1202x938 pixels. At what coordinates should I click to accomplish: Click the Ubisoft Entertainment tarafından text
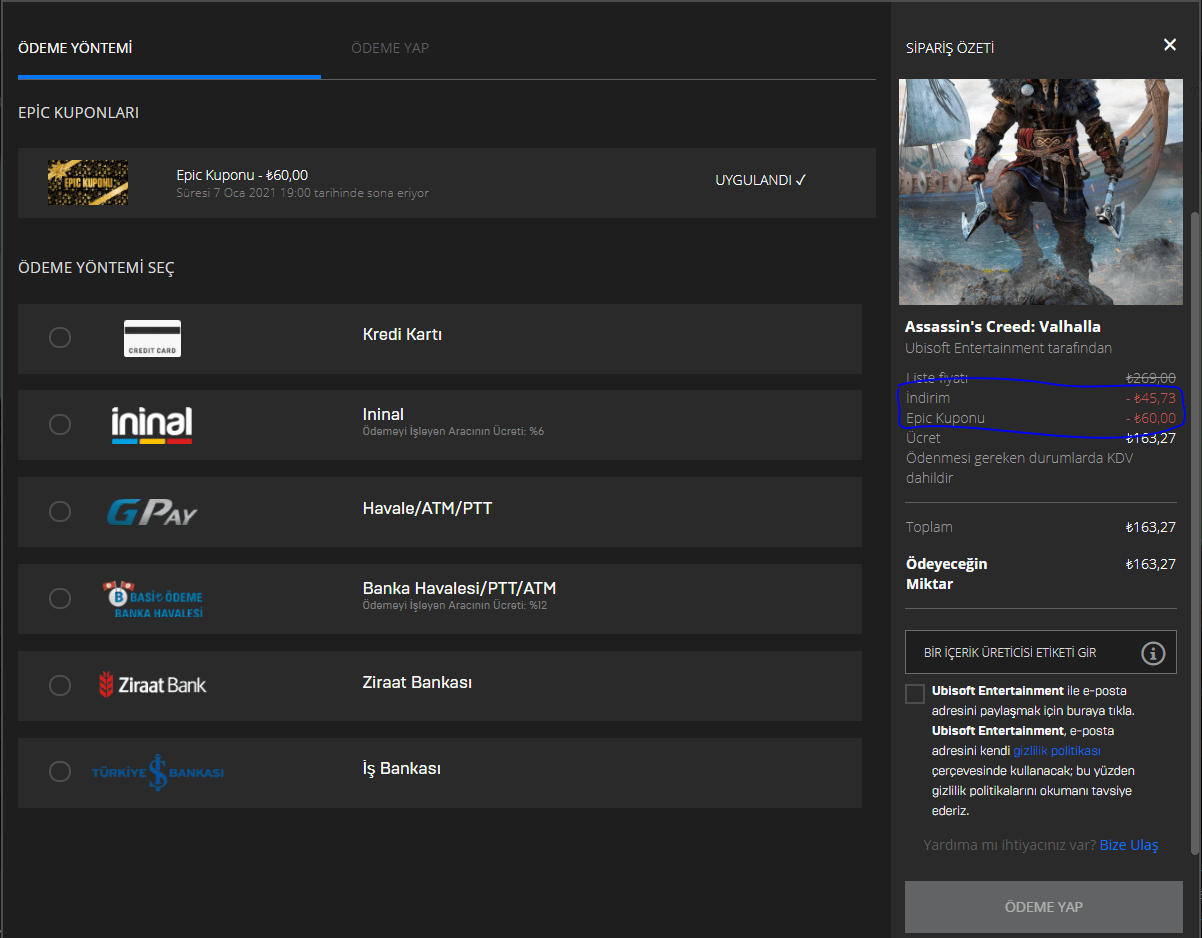[x=1008, y=348]
